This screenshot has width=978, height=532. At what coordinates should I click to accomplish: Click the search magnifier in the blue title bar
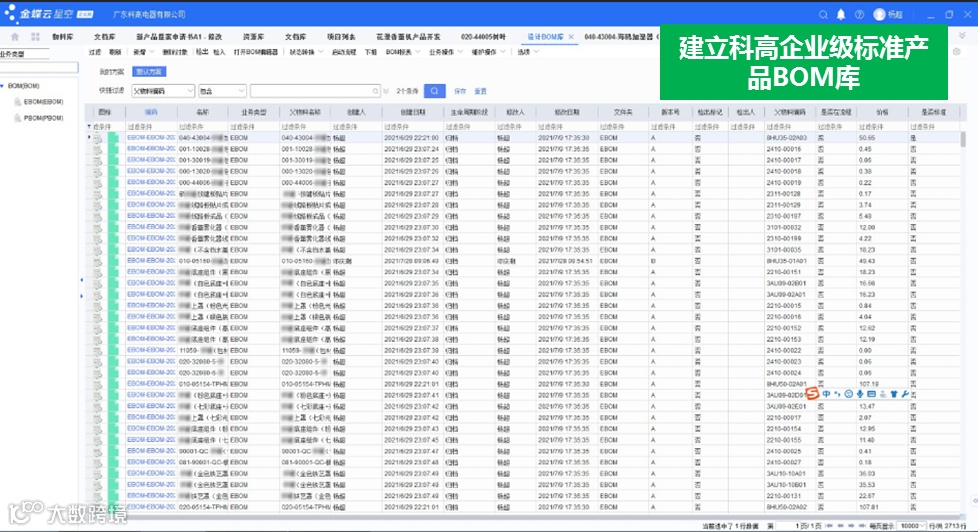[823, 14]
